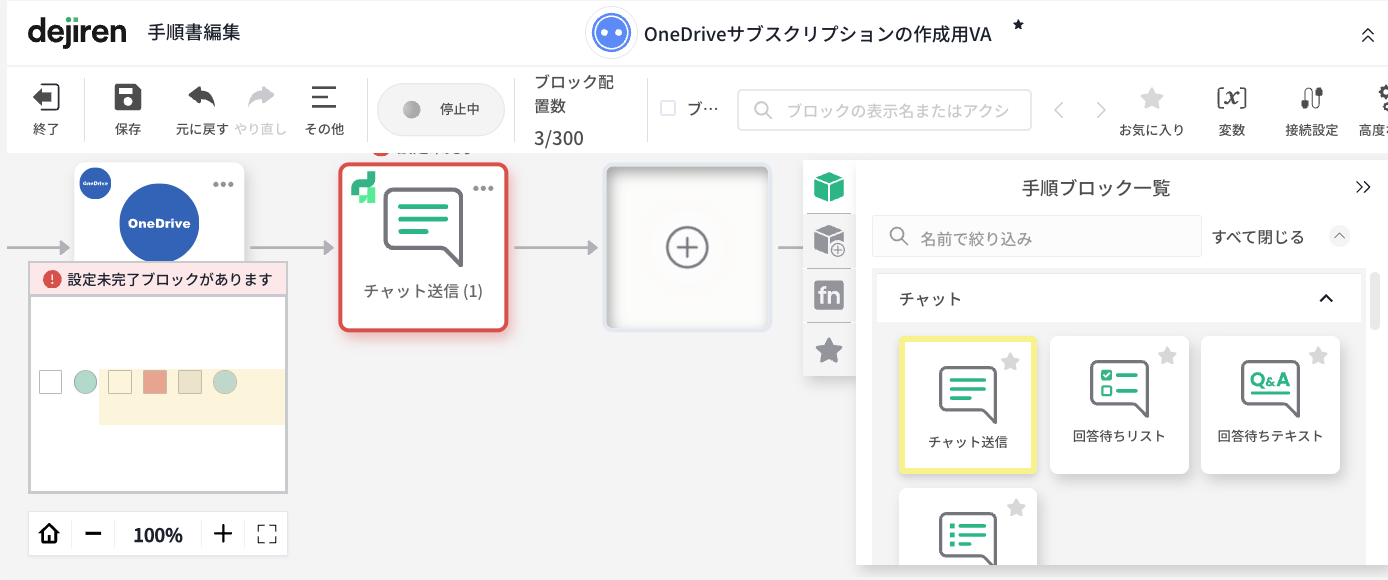
Task: Go to previous search result arrow
Action: click(x=1060, y=110)
